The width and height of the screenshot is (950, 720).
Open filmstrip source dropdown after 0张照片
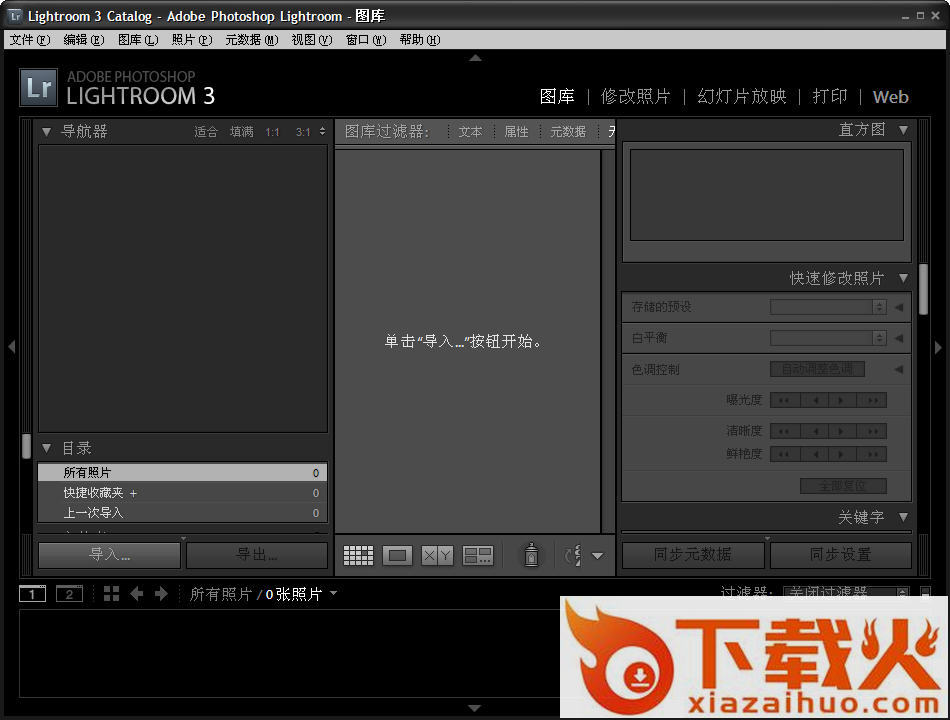click(x=333, y=593)
